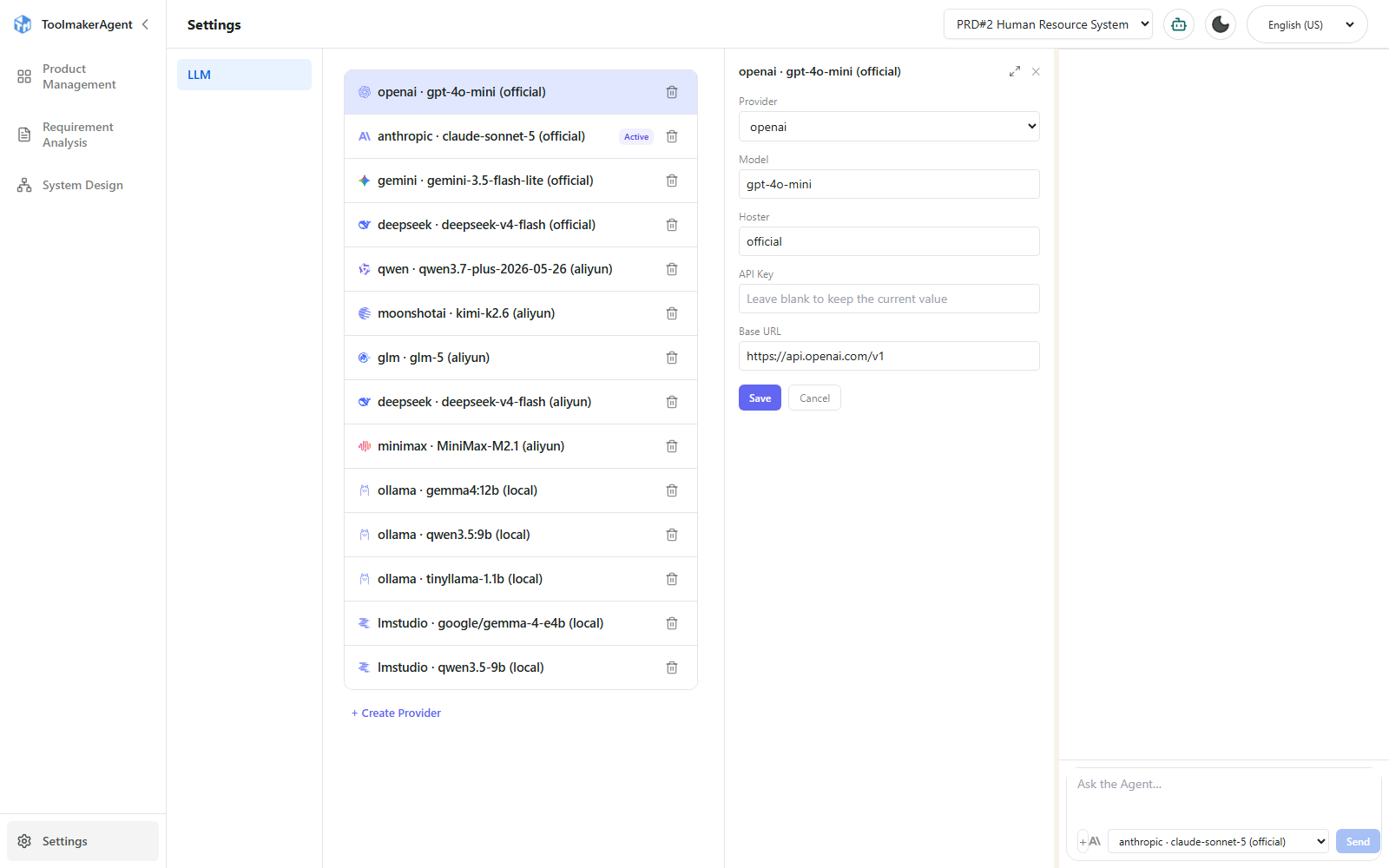Open the chat model selector dropdown

coord(1218,841)
